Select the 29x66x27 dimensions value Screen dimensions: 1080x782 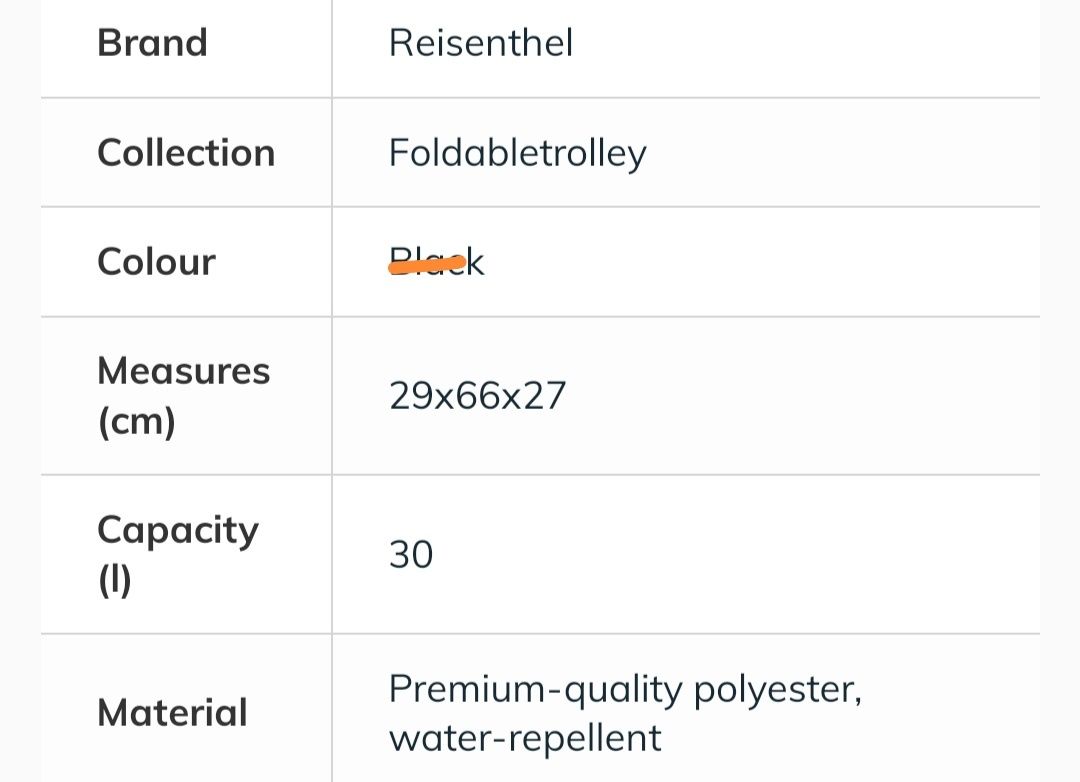pos(477,396)
